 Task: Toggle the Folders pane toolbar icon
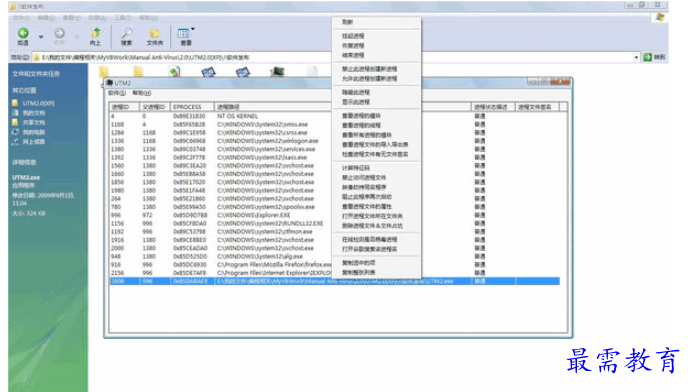pyautogui.click(x=154, y=33)
